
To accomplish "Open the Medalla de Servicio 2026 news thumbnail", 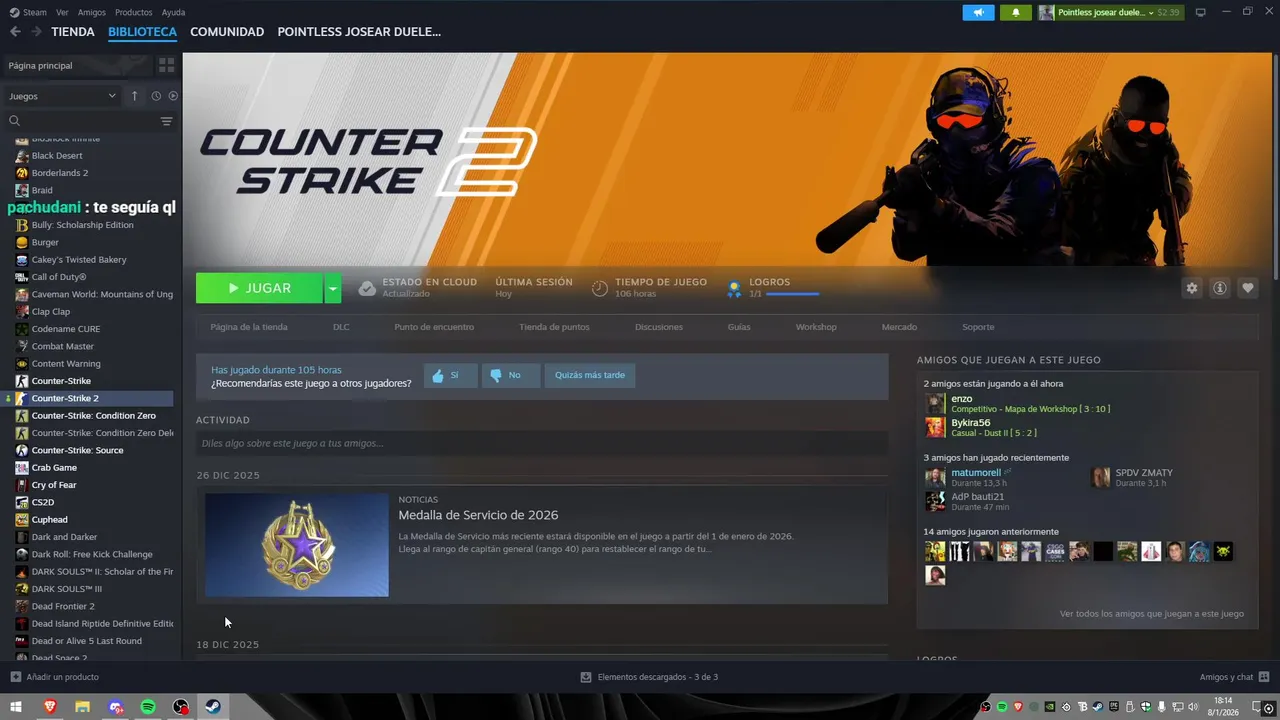I will (x=297, y=545).
